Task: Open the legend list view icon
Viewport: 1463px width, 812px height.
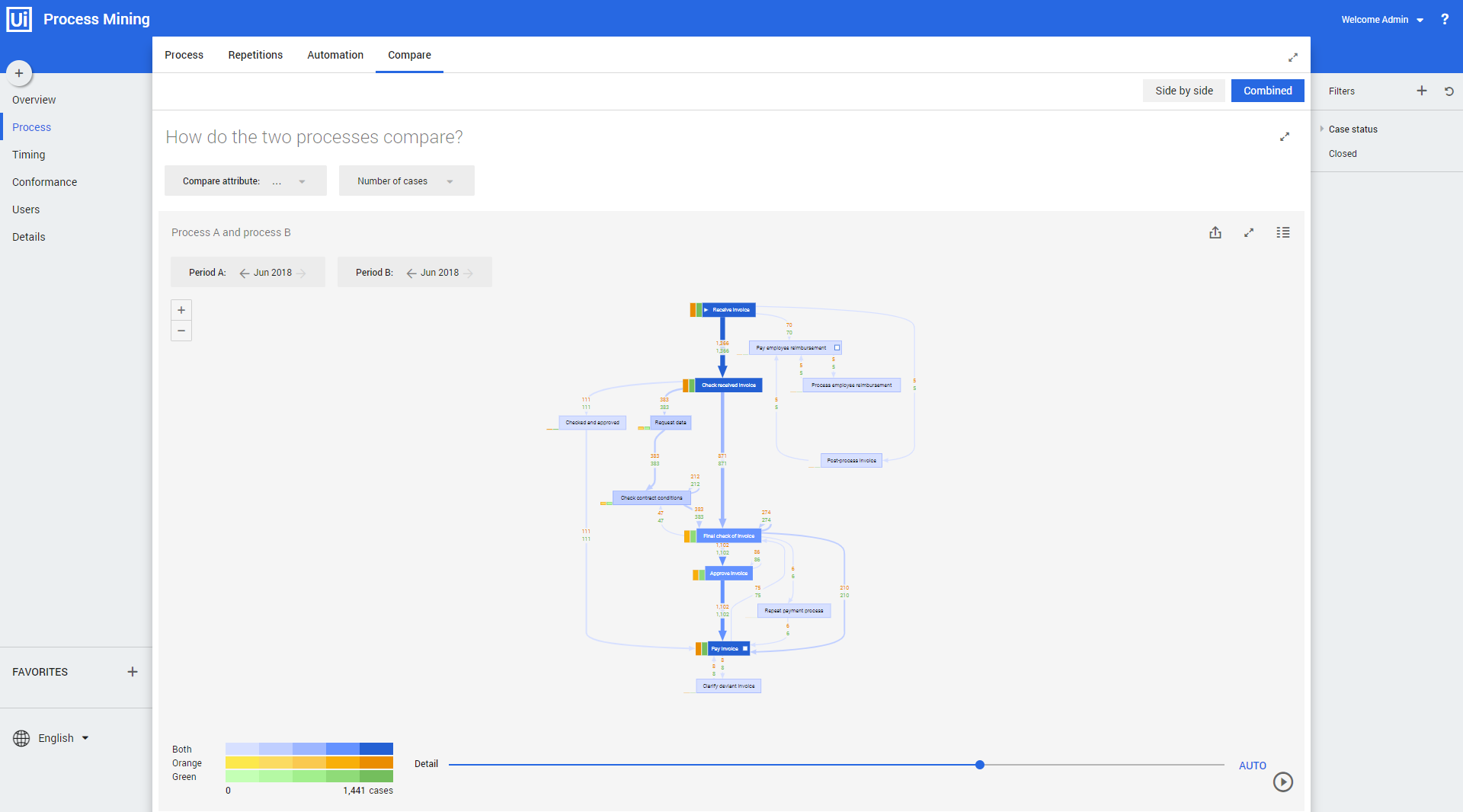Action: click(1283, 233)
